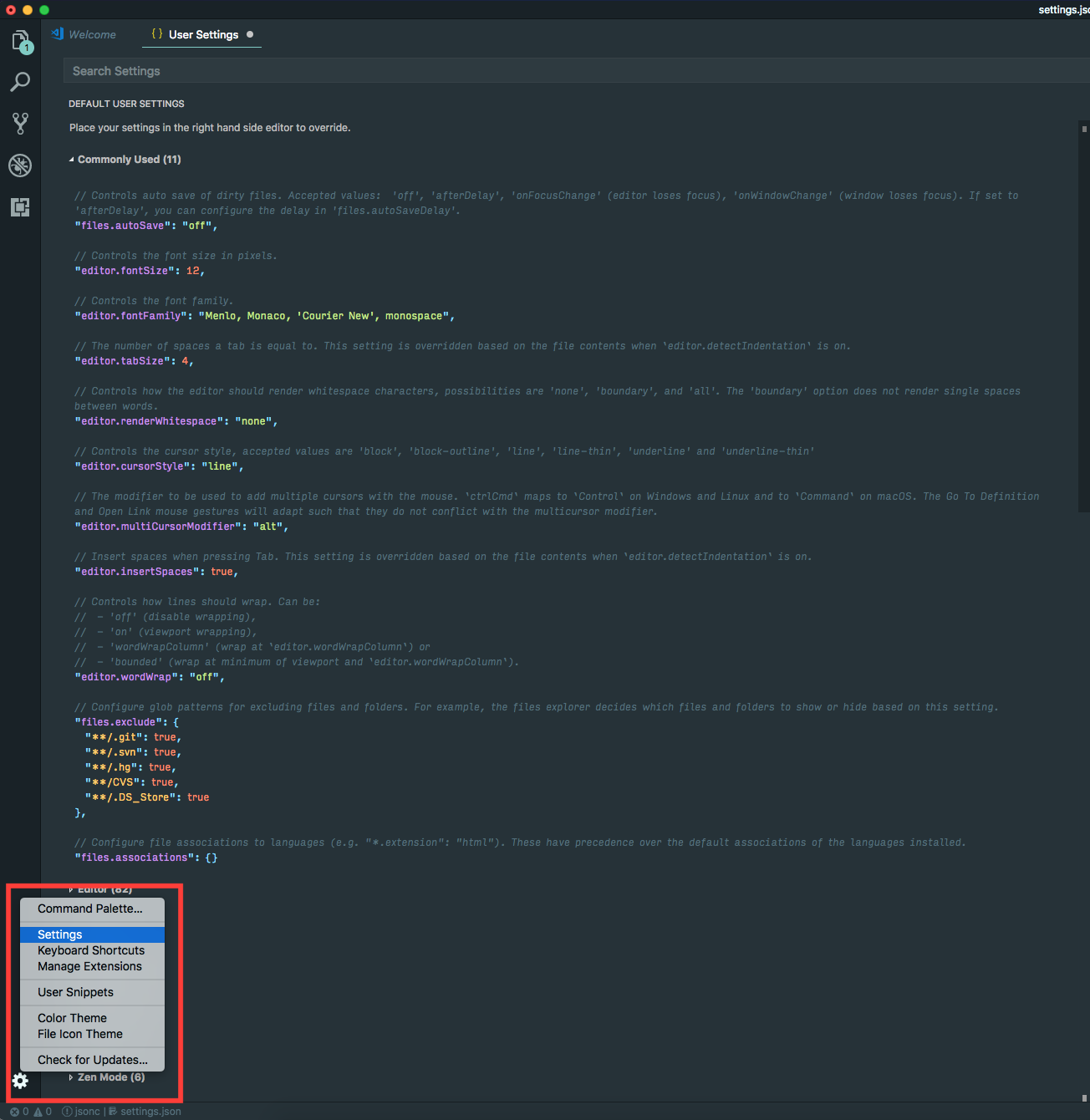Click the macOS green zoom window button
This screenshot has height=1120, width=1090.
pyautogui.click(x=44, y=10)
